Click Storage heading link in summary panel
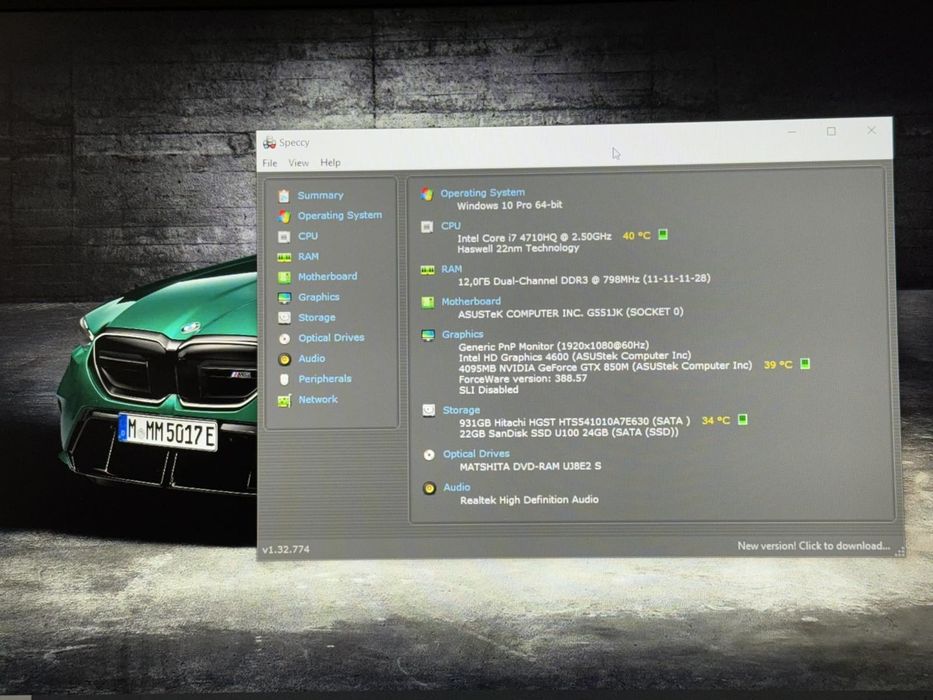The image size is (933, 700). click(461, 410)
